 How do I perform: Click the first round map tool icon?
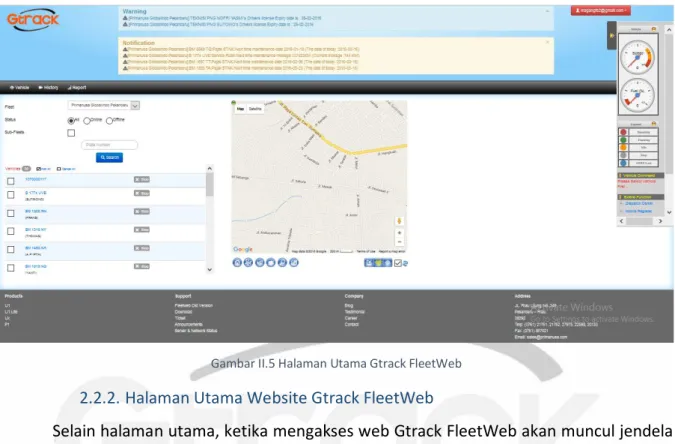point(237,263)
